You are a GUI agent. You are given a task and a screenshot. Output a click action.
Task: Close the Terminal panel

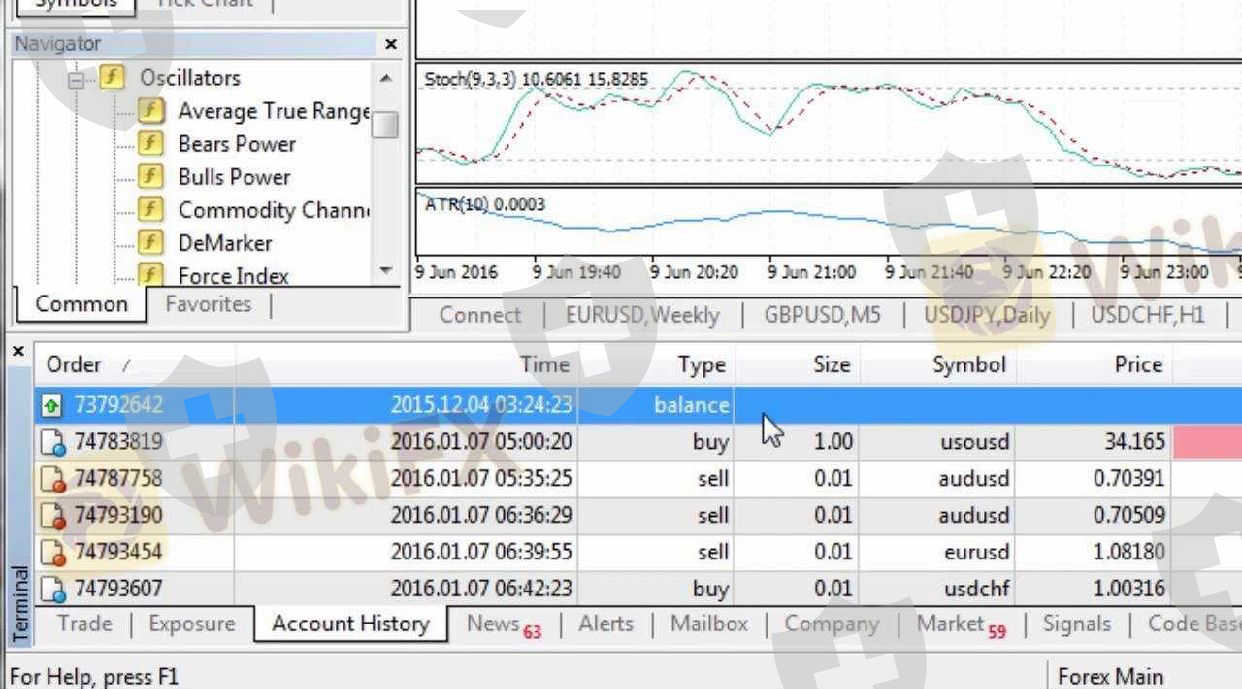point(18,352)
